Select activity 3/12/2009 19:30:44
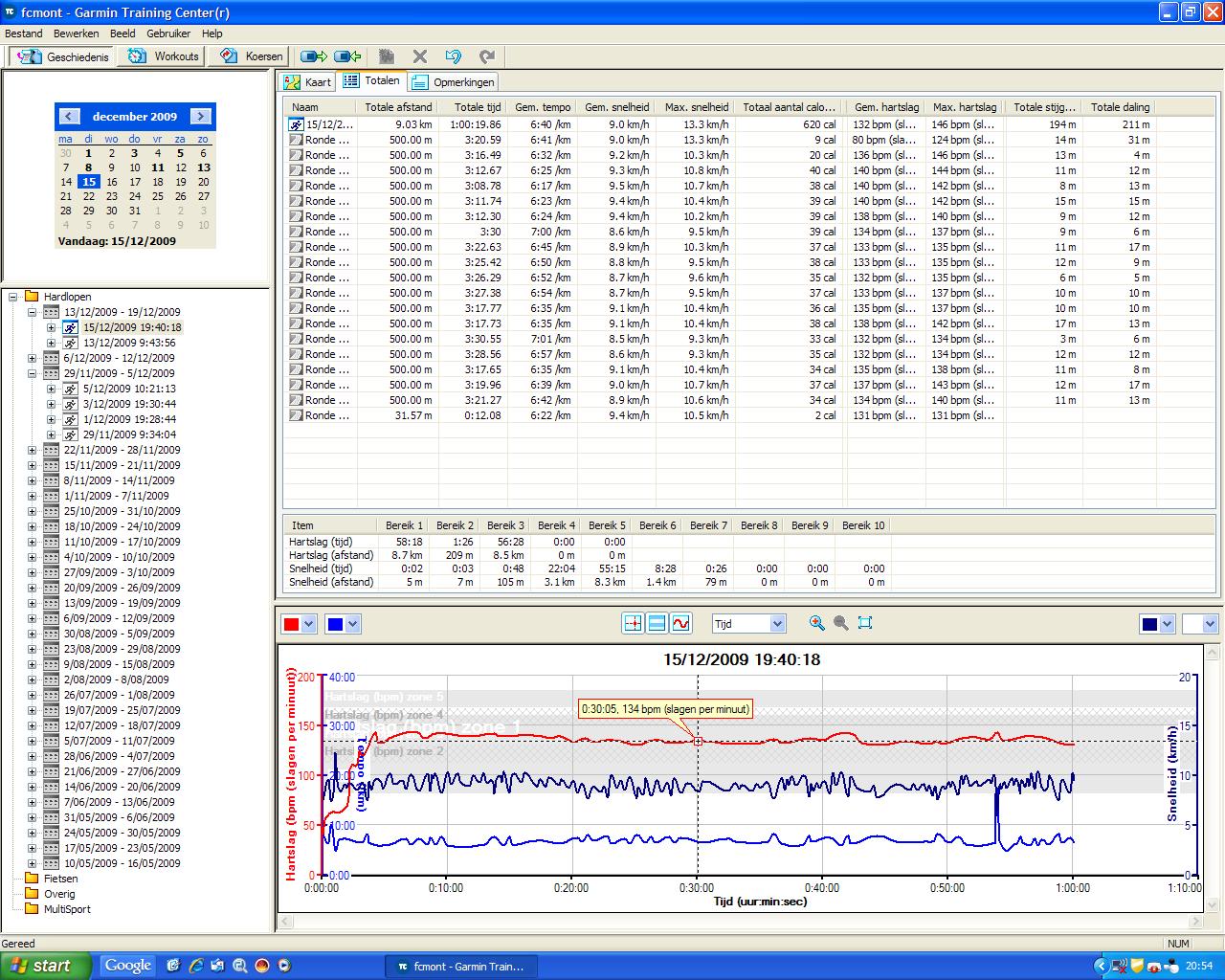This screenshot has height=980, width=1225. [129, 404]
